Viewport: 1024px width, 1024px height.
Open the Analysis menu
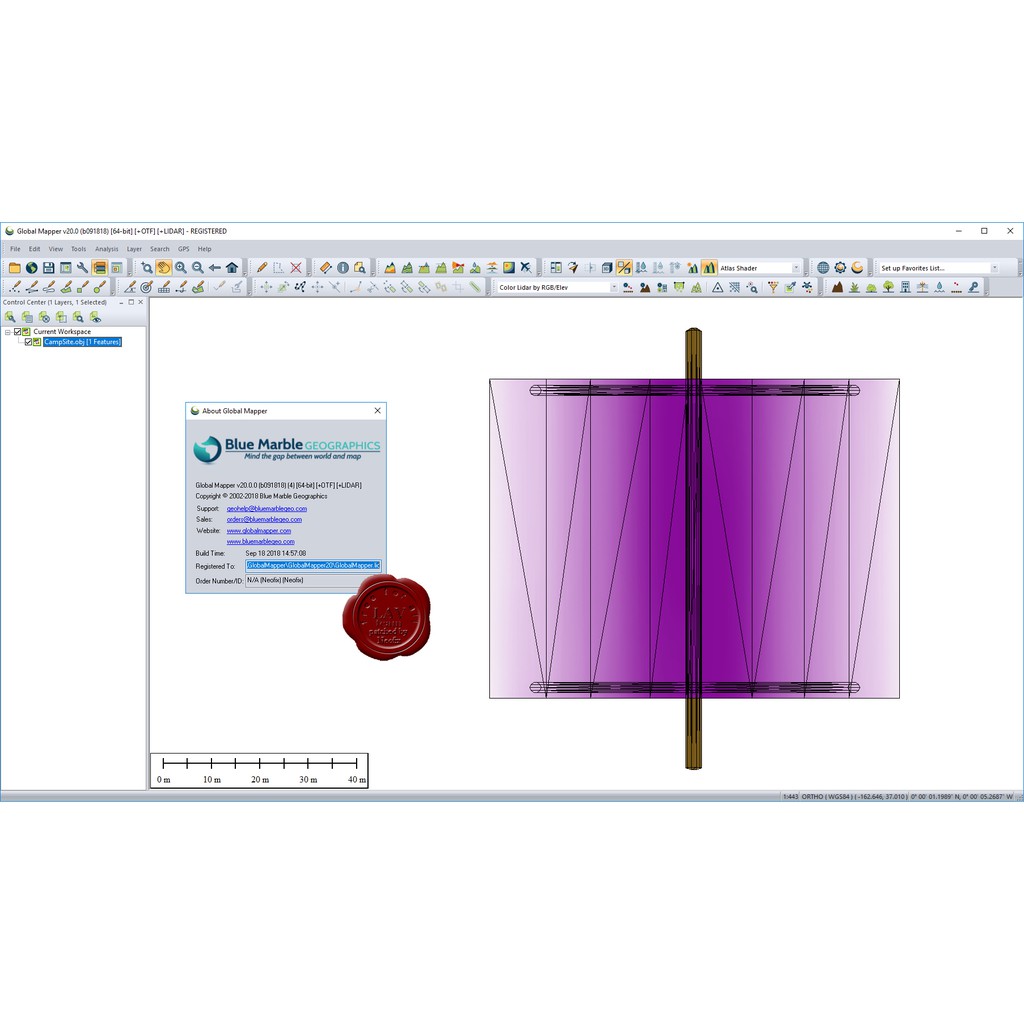(x=106, y=249)
